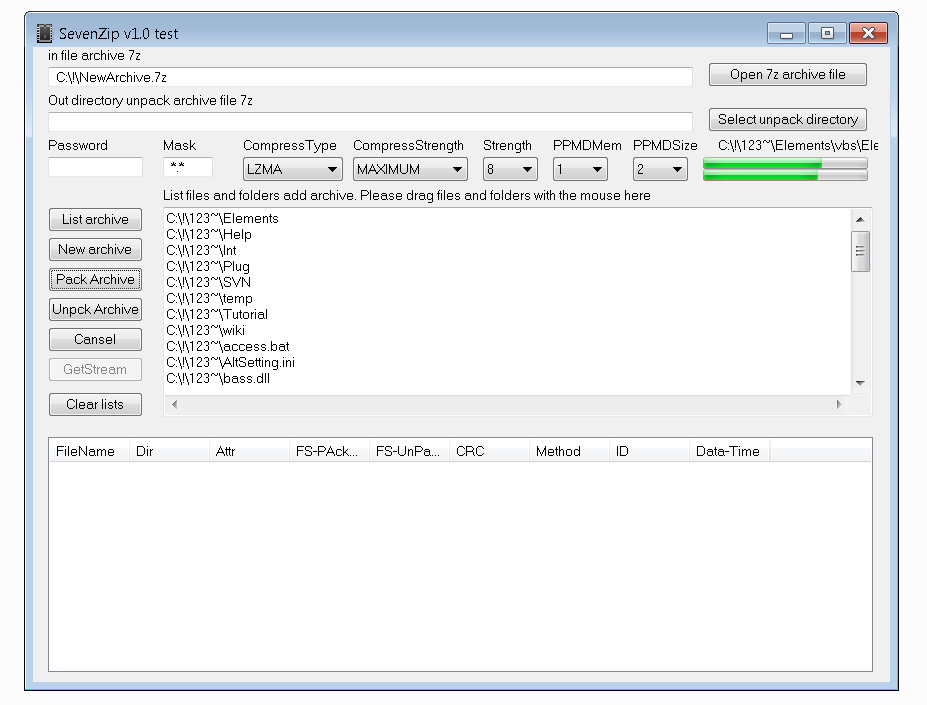927x705 pixels.
Task: Click the Clear lists button
Action: click(x=95, y=405)
